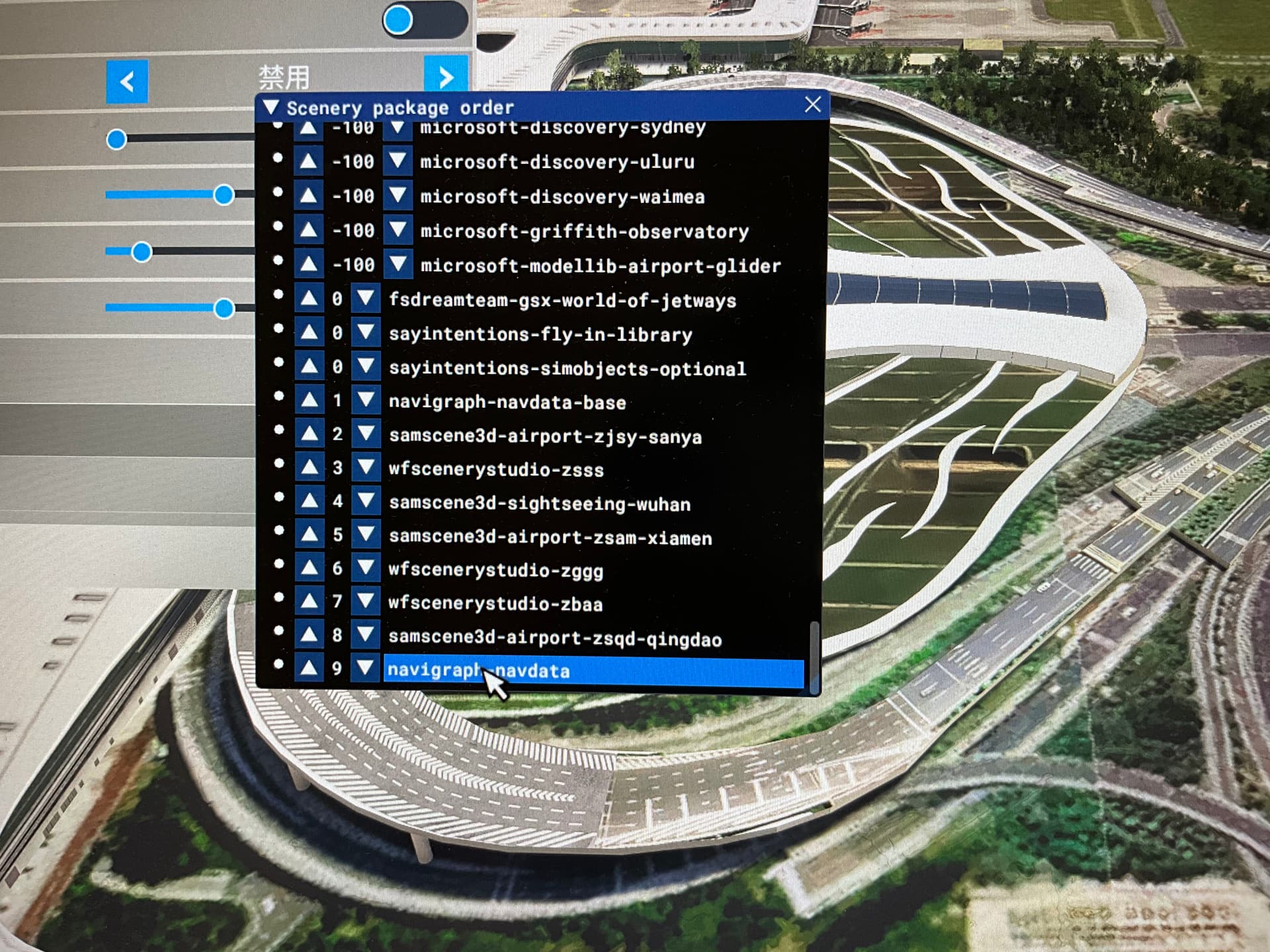Move fsdreamteam-gsx-world-of-jetways down
The height and width of the screenshot is (952, 1270).
365,299
